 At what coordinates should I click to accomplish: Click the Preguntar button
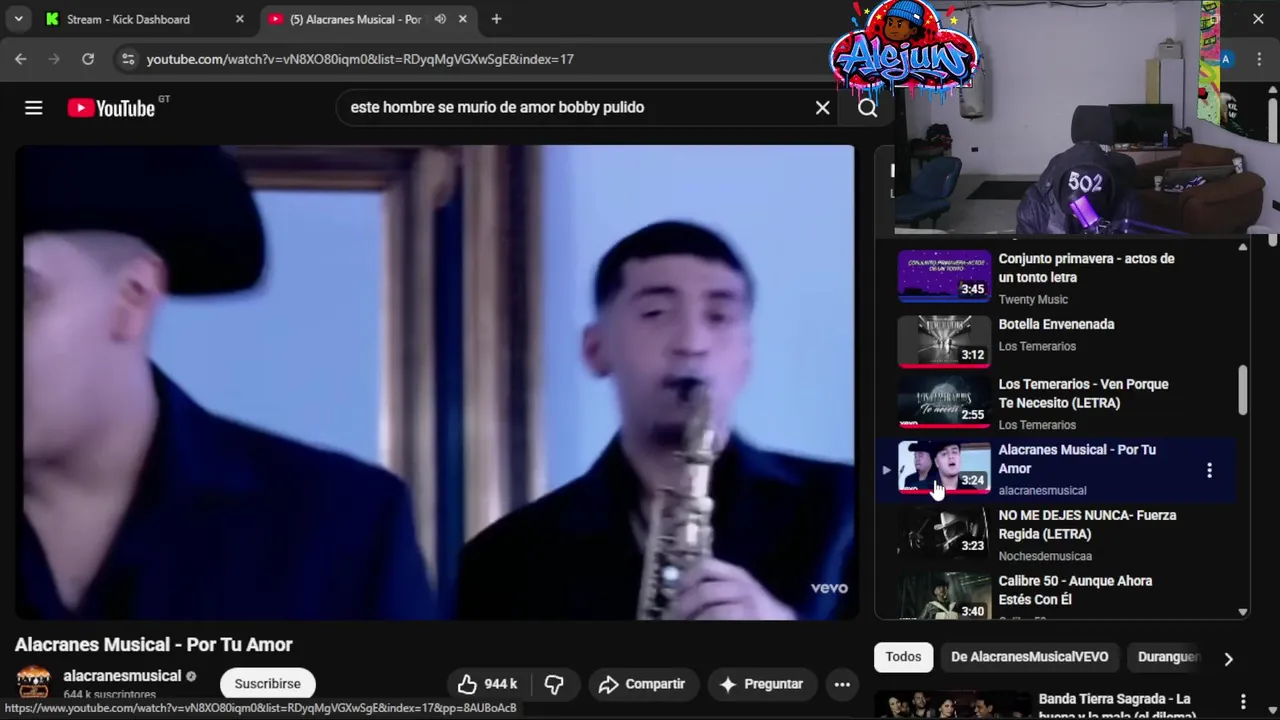[x=762, y=684]
